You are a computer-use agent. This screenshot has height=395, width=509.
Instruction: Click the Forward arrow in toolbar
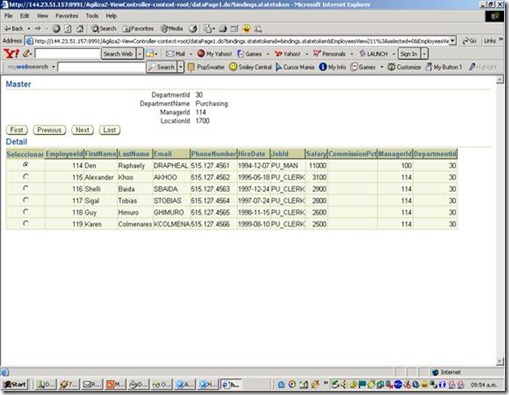click(38, 29)
